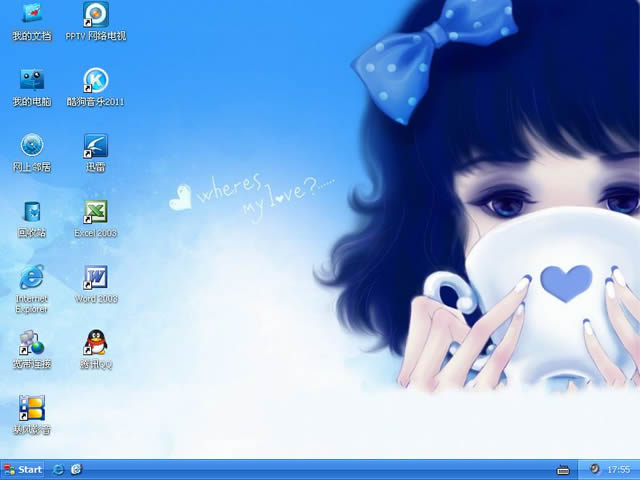Open Internet Explorer from quick launch
The width and height of the screenshot is (640, 480).
(58, 470)
